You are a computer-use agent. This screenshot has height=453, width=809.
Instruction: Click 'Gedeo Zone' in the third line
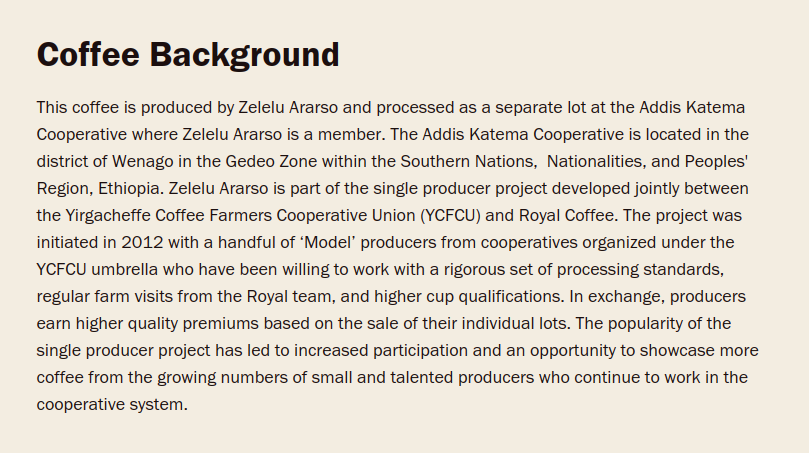click(271, 161)
